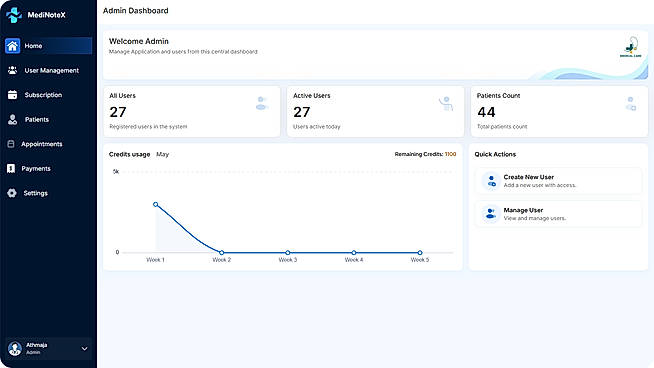Click the Settings gear icon

tap(12, 193)
